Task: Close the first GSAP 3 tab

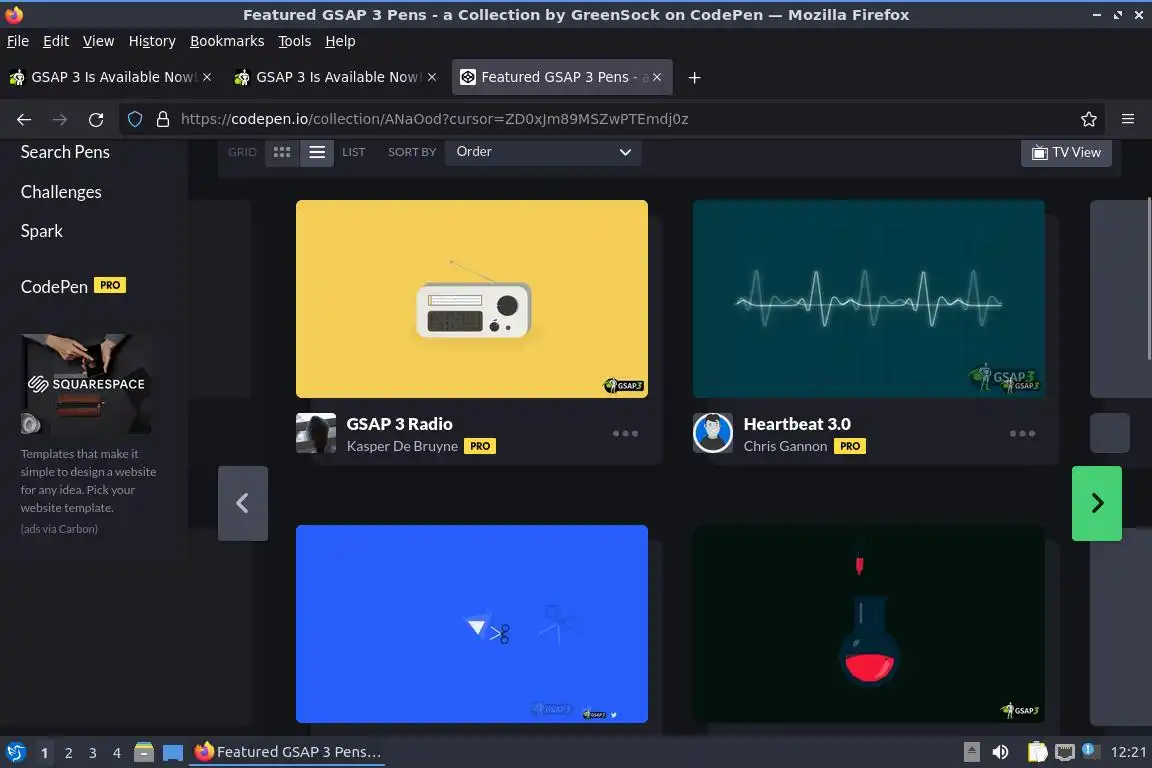Action: pyautogui.click(x=207, y=77)
